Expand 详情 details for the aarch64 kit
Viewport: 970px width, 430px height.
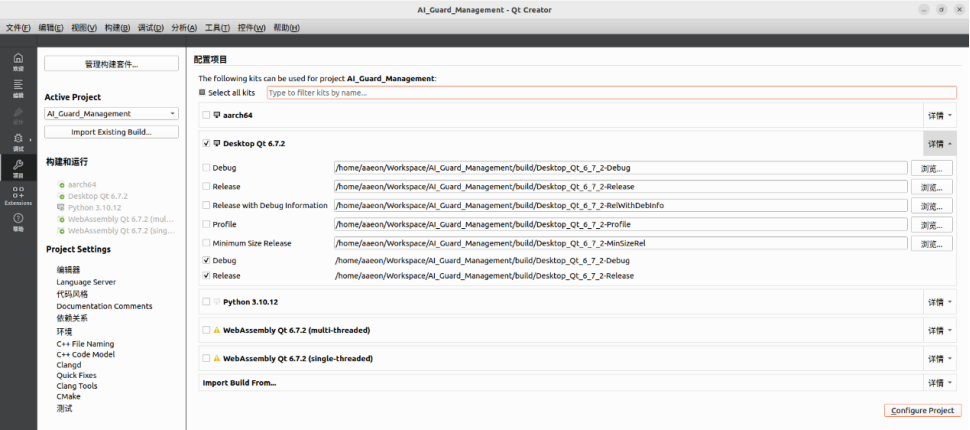click(x=940, y=116)
